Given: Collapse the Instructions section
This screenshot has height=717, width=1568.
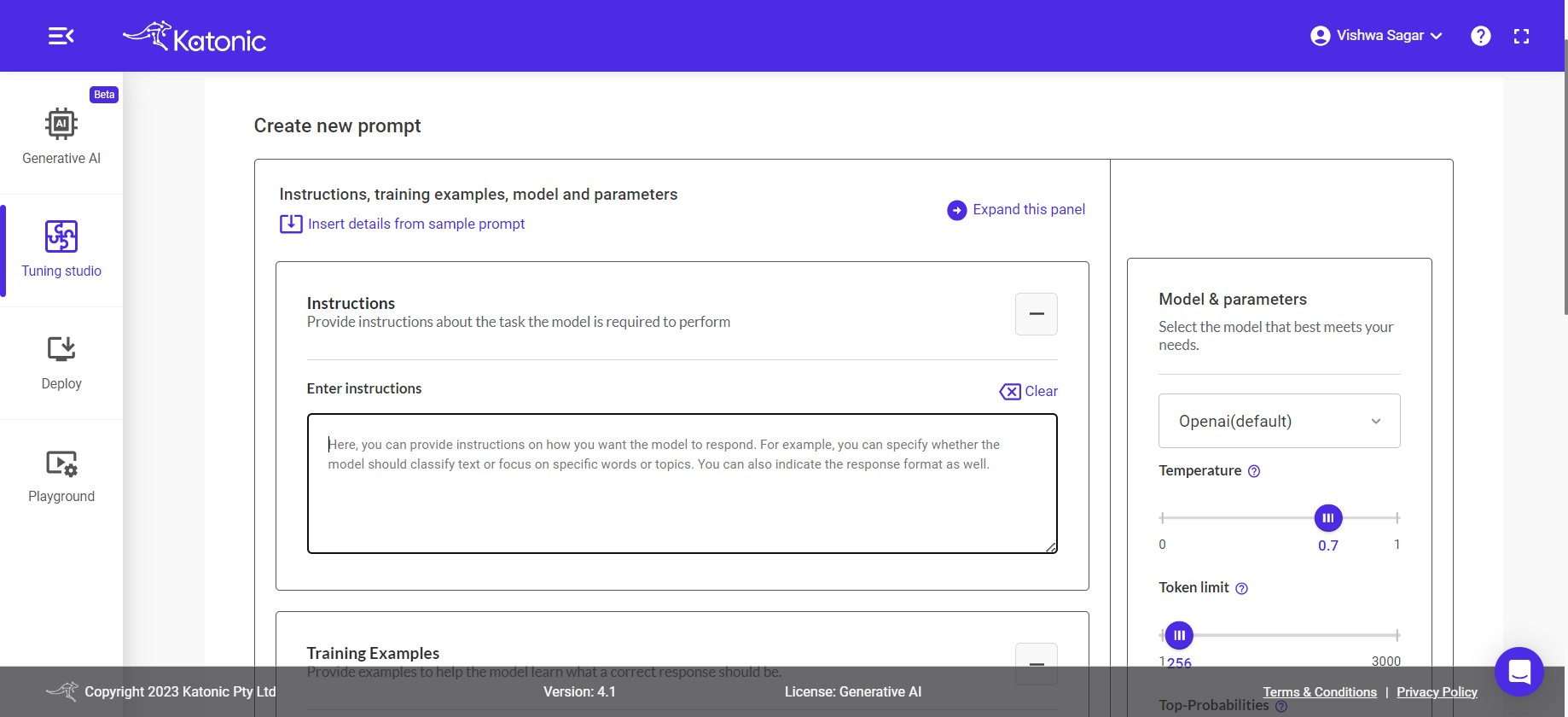Looking at the screenshot, I should [1037, 314].
